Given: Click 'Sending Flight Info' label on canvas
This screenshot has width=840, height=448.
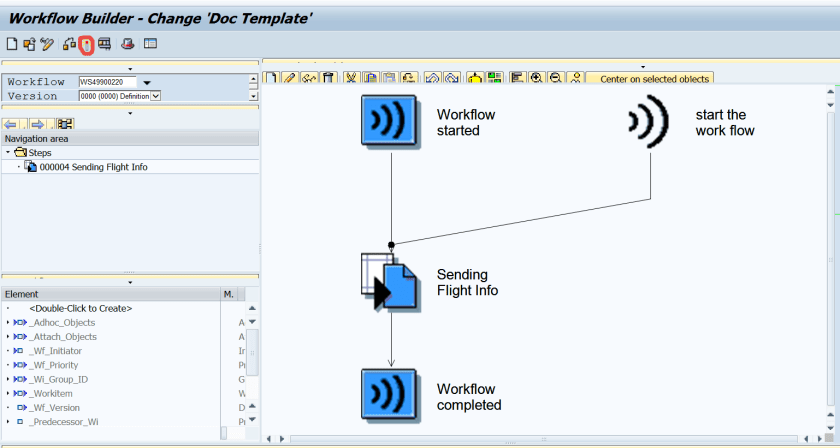Looking at the screenshot, I should point(467,282).
